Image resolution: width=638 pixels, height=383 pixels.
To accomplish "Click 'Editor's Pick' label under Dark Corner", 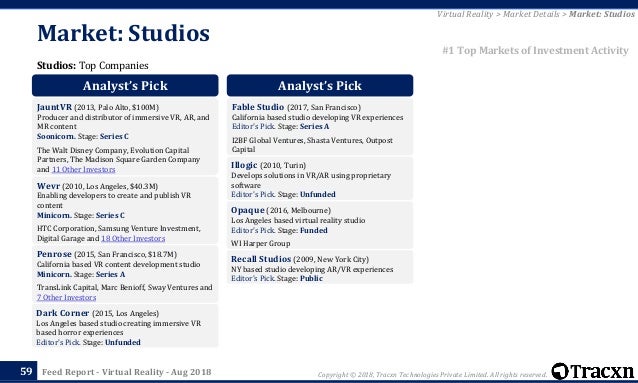I will click(x=58, y=342).
